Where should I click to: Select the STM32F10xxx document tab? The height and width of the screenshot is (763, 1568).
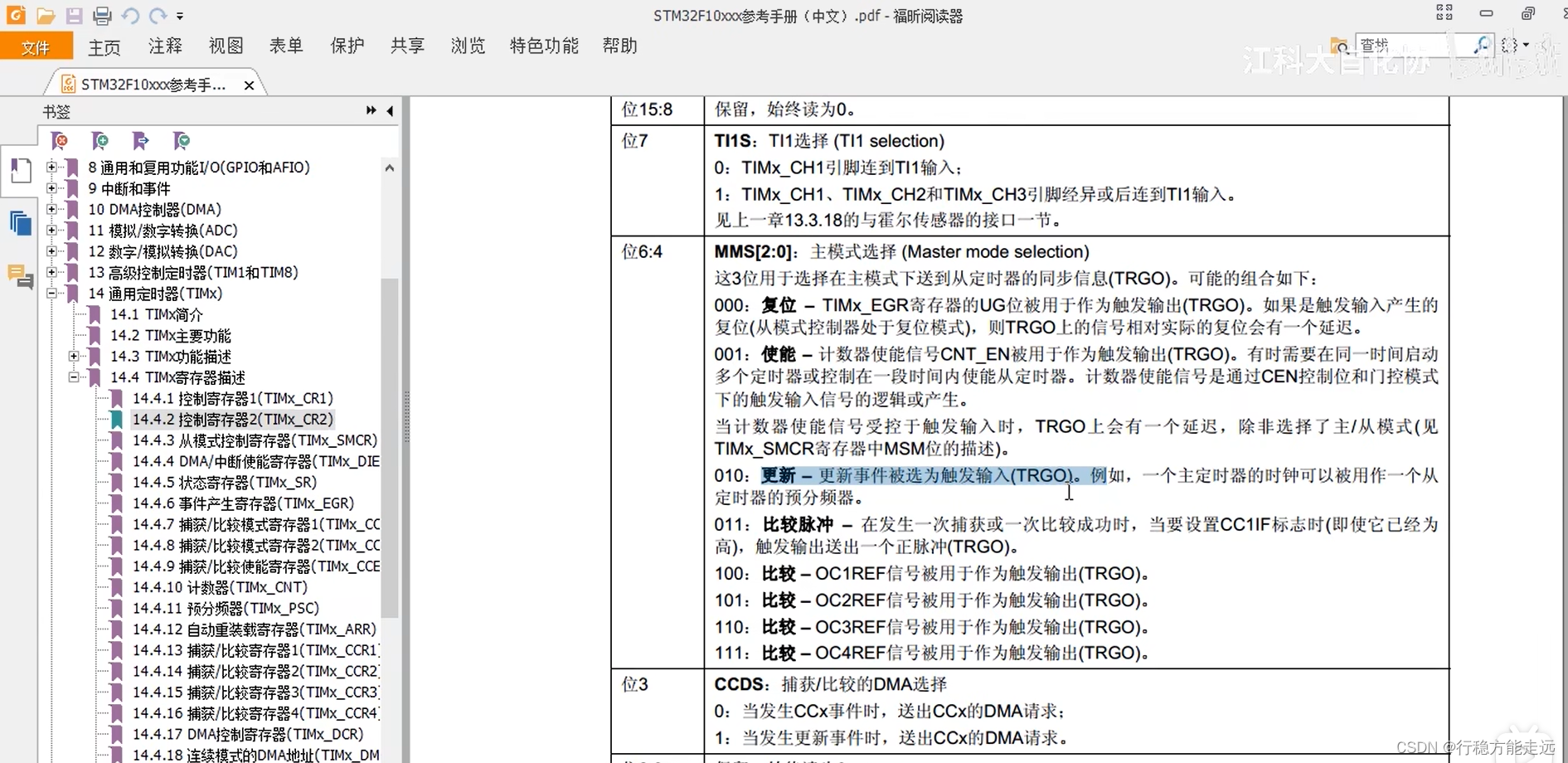153,85
